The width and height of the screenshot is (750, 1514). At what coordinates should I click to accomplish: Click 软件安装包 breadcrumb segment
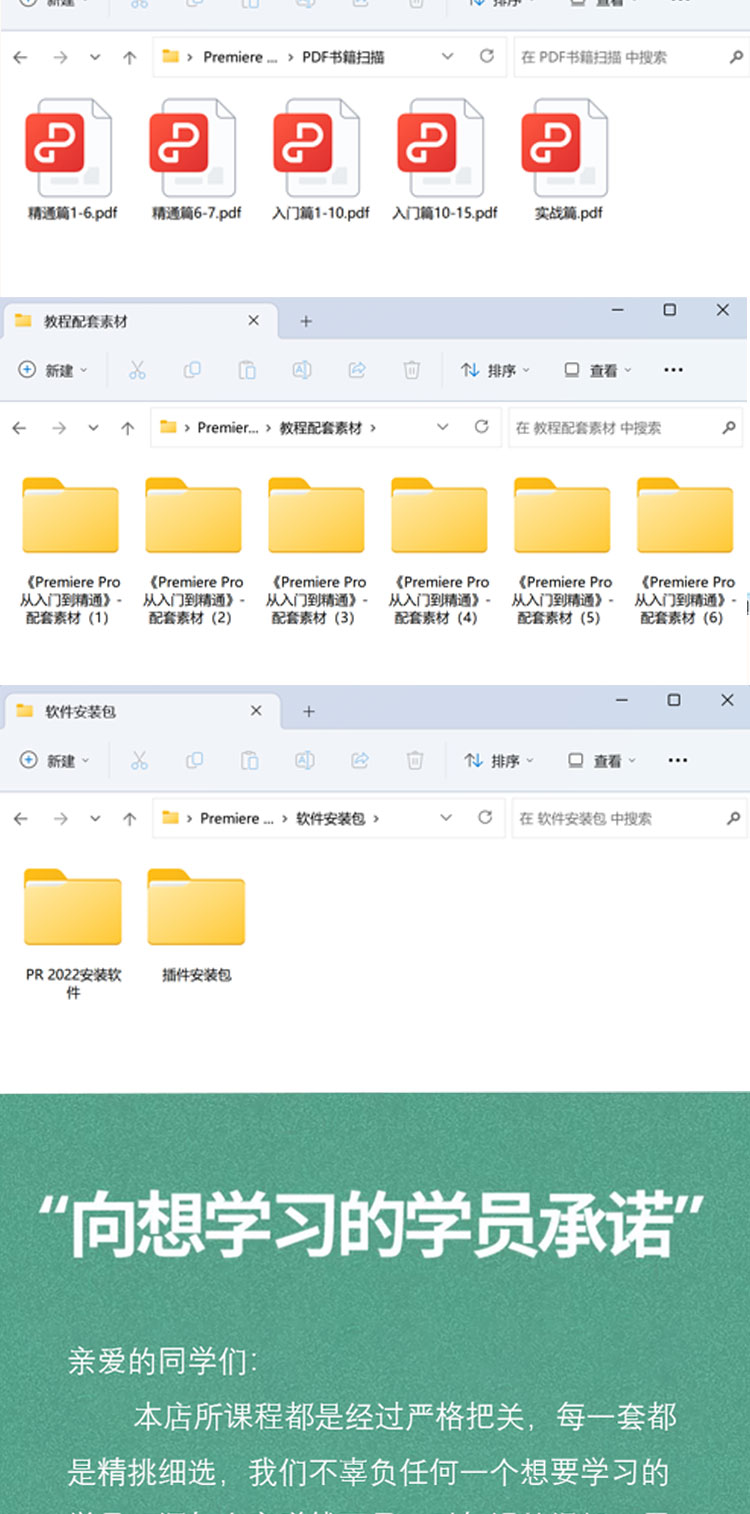(x=330, y=819)
